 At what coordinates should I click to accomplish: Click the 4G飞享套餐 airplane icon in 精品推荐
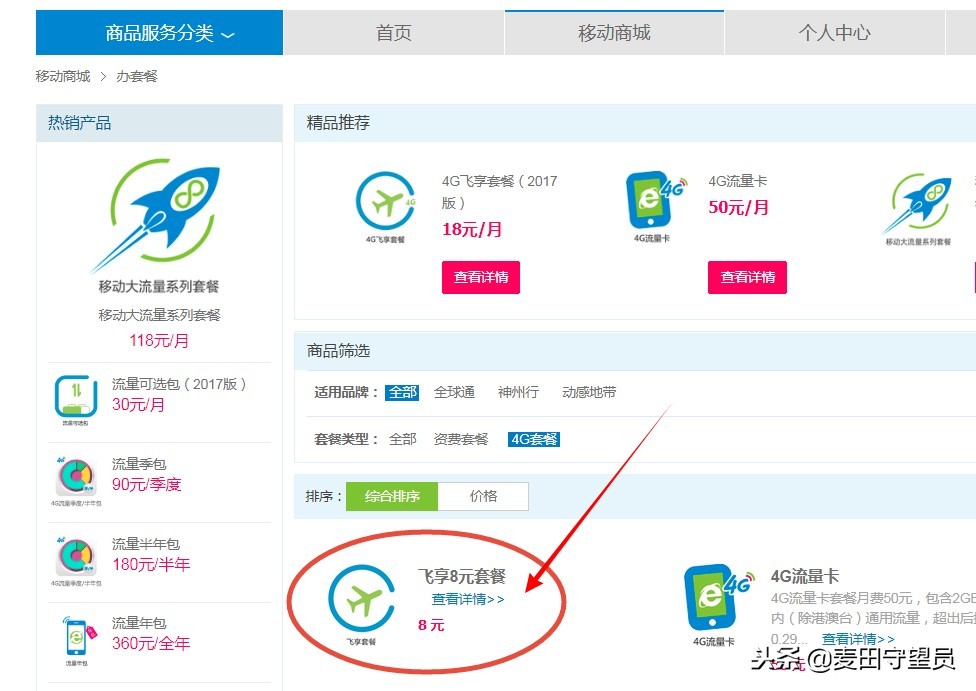[385, 202]
